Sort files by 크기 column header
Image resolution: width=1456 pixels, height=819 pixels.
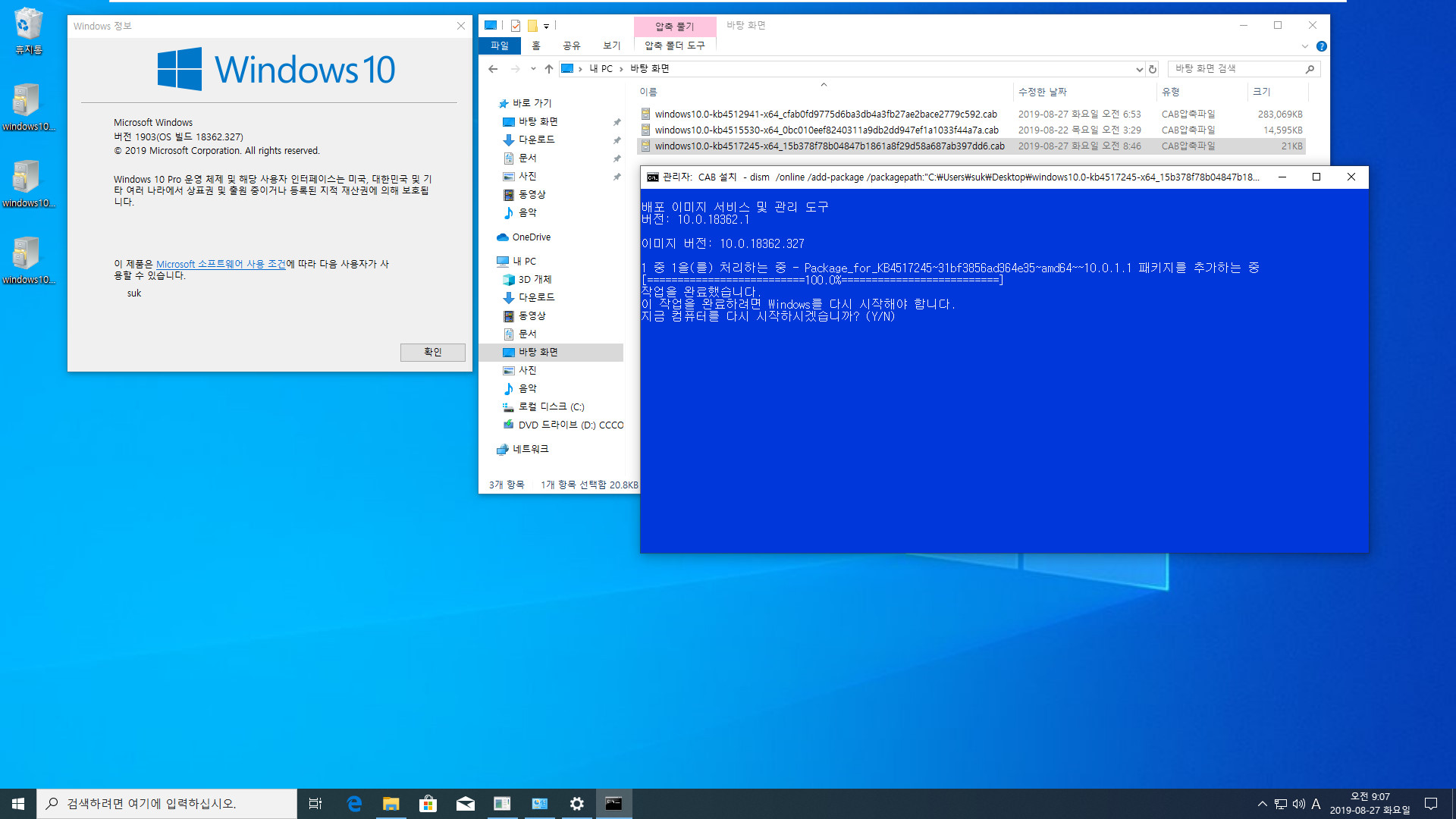point(1261,92)
